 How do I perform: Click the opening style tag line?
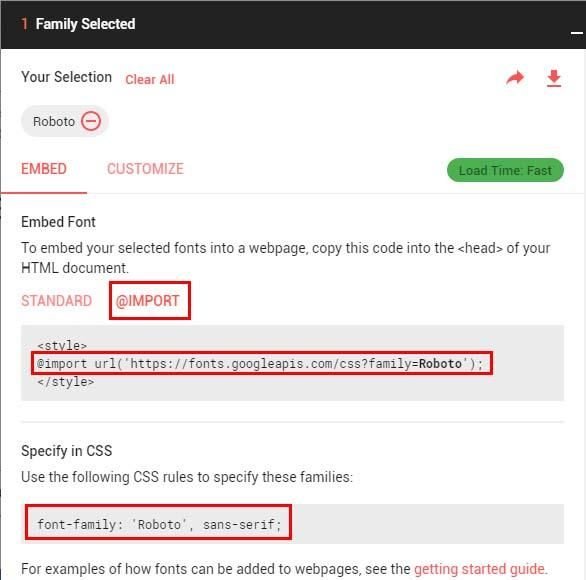tap(62, 345)
